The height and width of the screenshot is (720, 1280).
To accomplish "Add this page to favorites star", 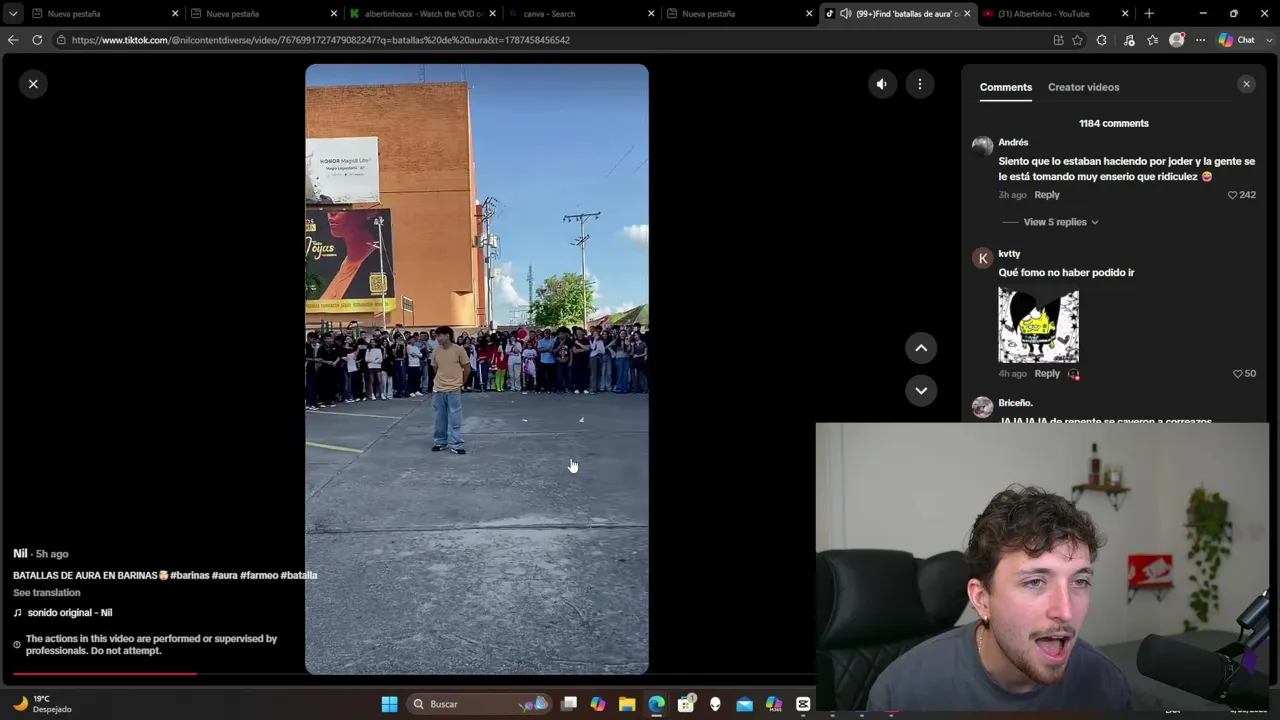I will pos(1077,40).
